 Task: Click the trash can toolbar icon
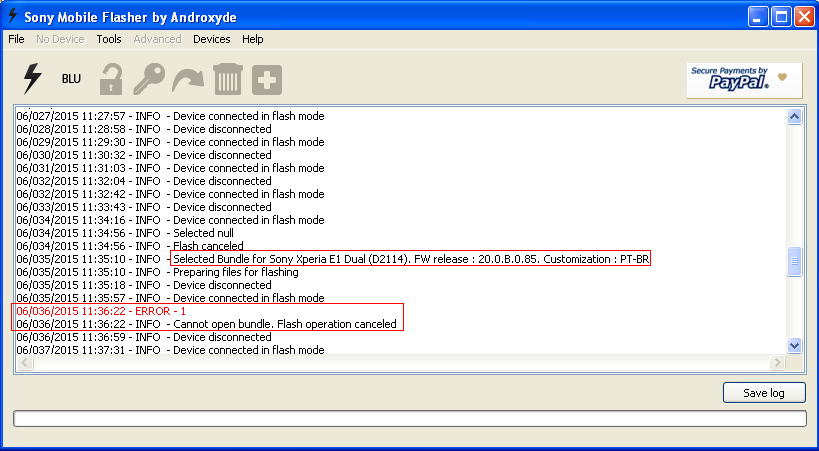(228, 79)
